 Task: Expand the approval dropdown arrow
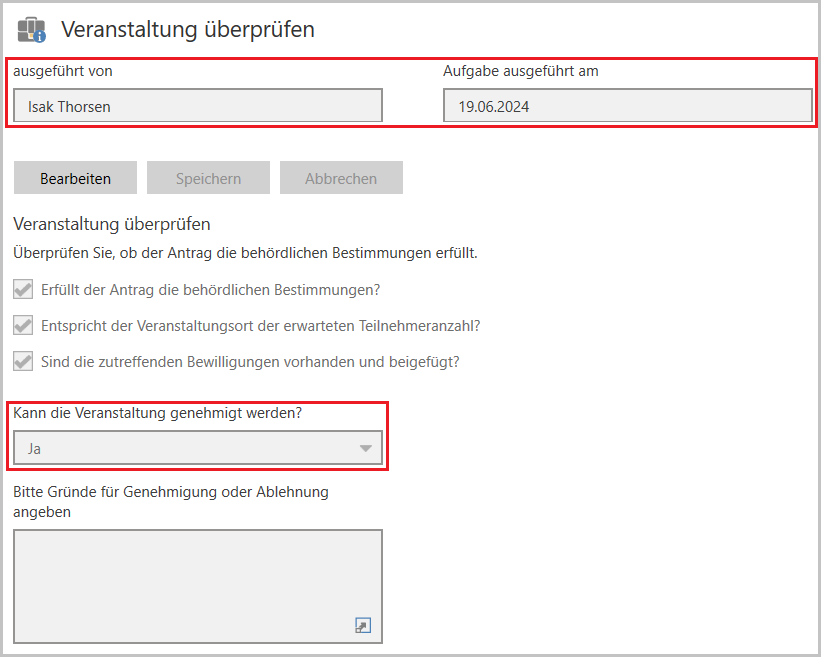(365, 449)
